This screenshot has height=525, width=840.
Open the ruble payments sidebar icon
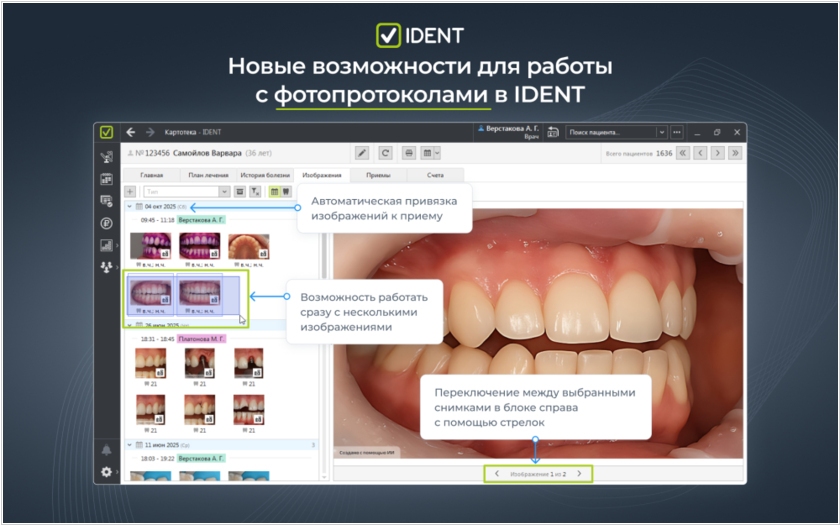click(x=106, y=223)
